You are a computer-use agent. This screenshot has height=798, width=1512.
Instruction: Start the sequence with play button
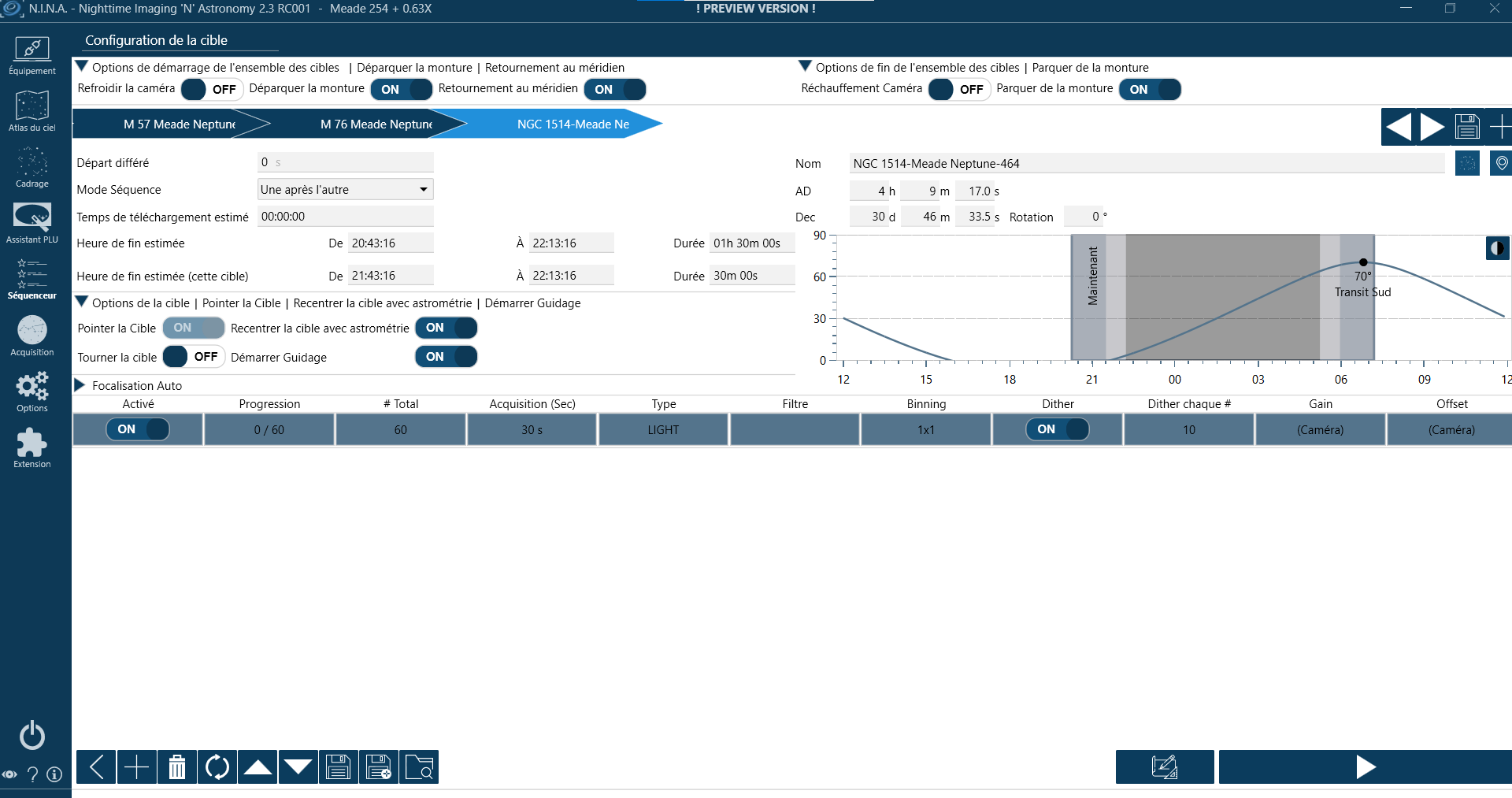coord(1366,766)
